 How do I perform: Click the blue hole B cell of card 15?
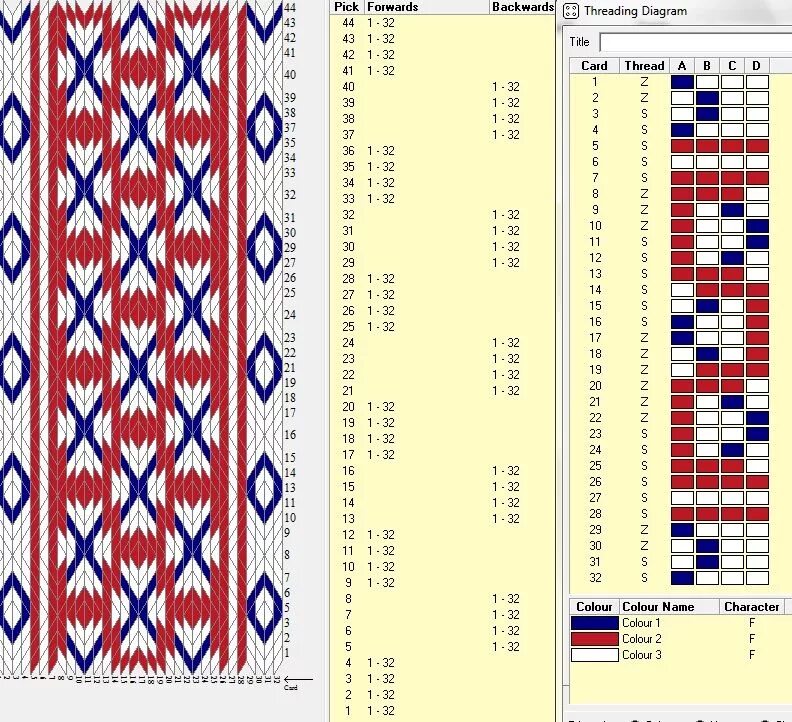[x=707, y=306]
